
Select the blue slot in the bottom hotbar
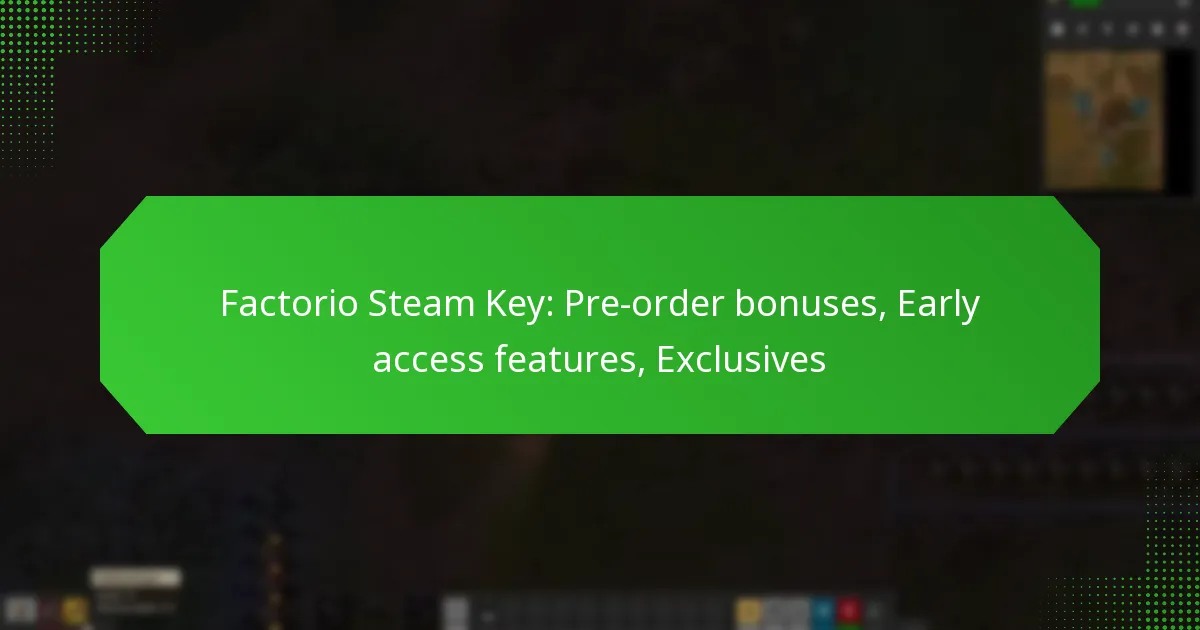(x=822, y=612)
